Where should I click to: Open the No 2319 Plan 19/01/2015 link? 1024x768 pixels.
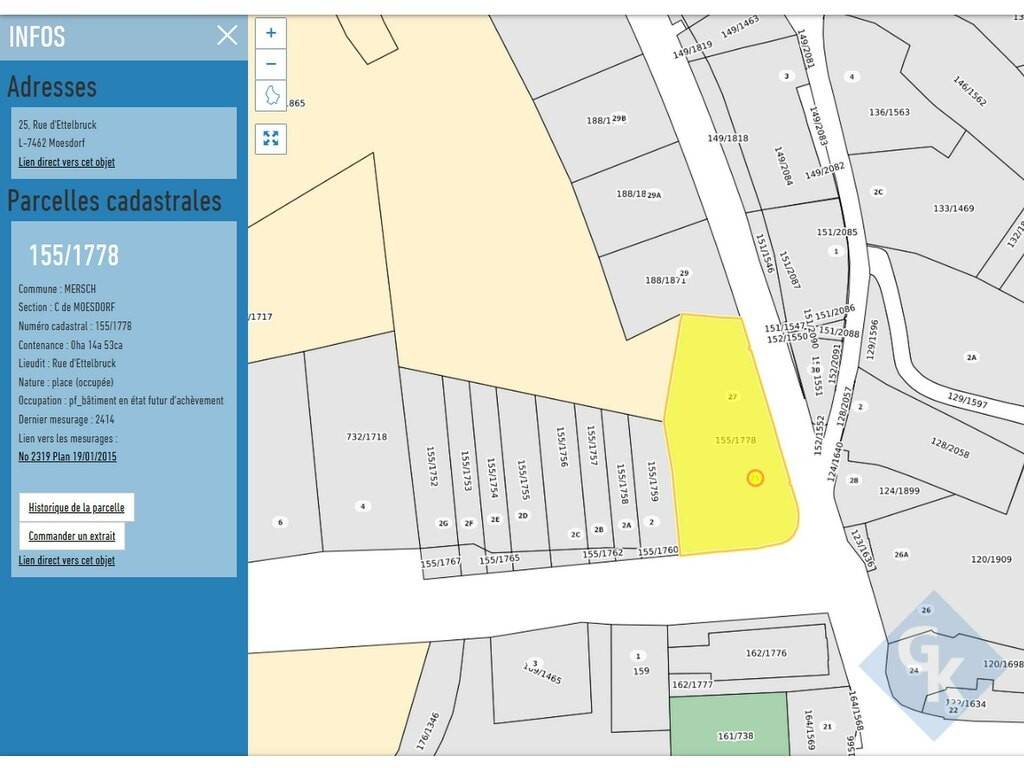[67, 456]
